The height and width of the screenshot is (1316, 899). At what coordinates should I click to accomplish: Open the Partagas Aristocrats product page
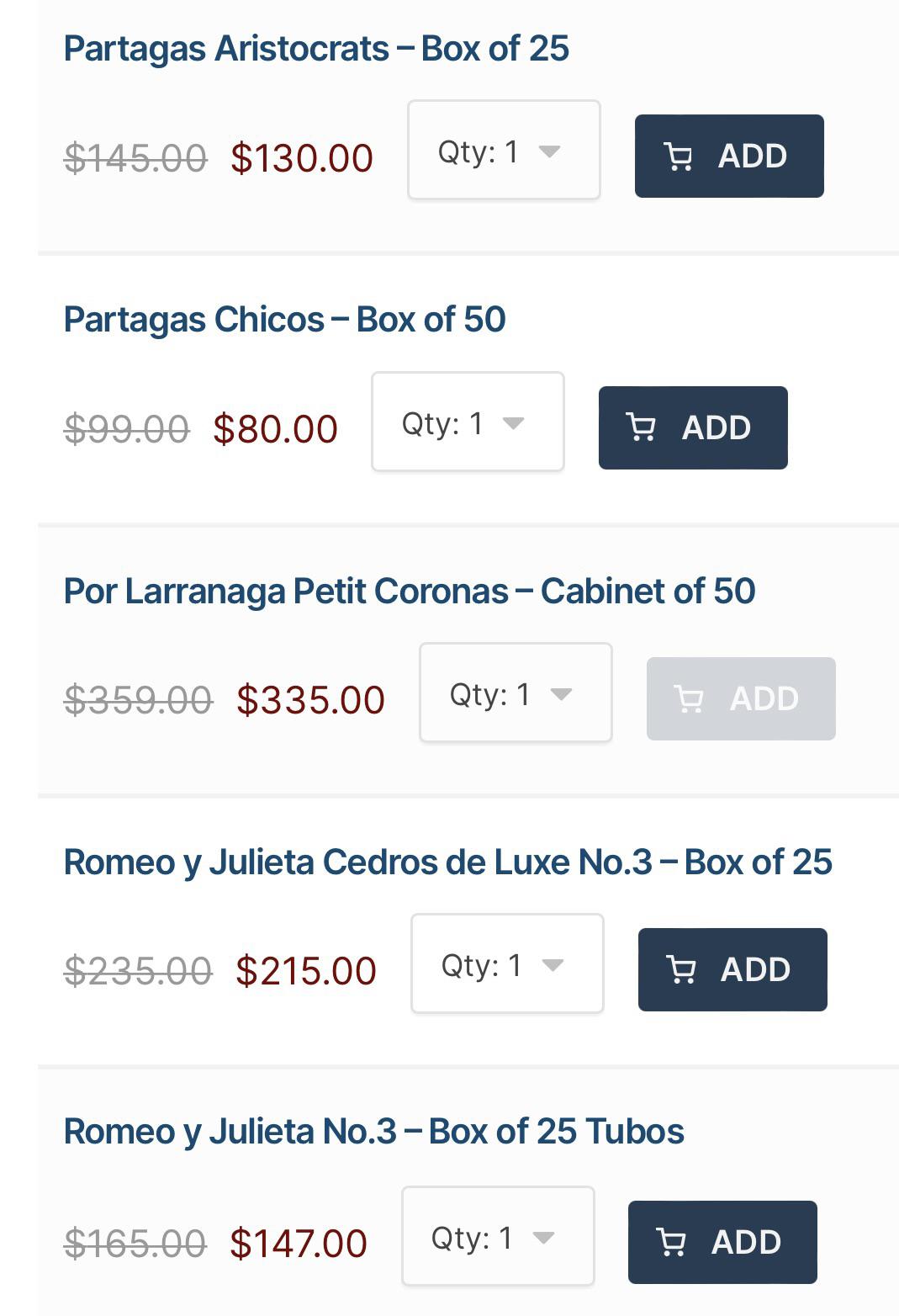coord(317,48)
